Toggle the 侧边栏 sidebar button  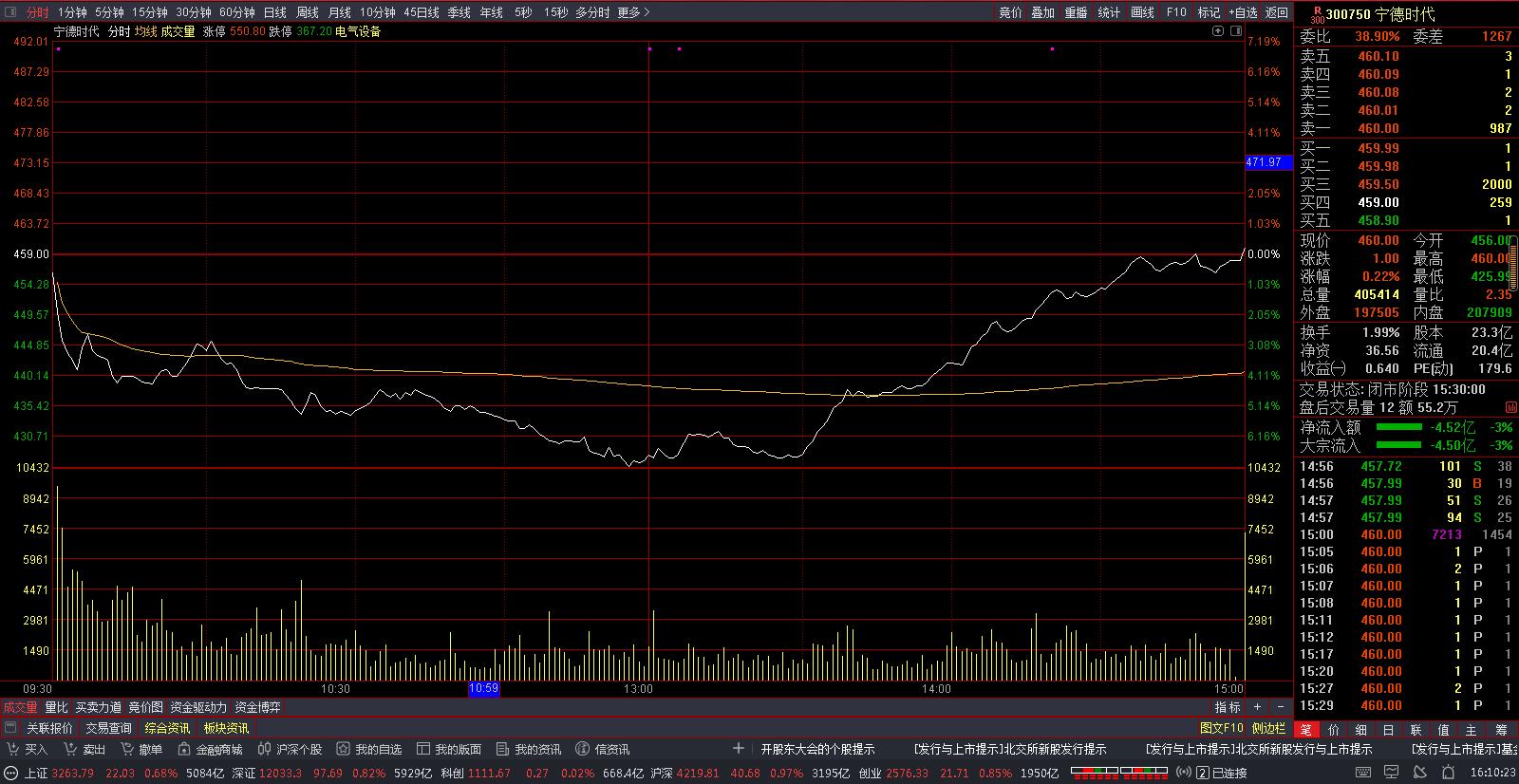point(1268,728)
